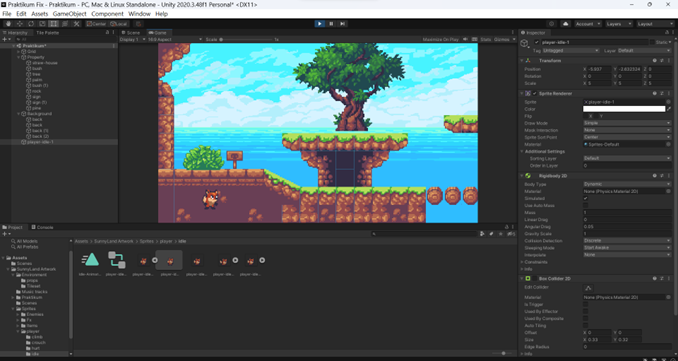
Task: Select the Rect tool in toolbar
Action: (x=54, y=24)
